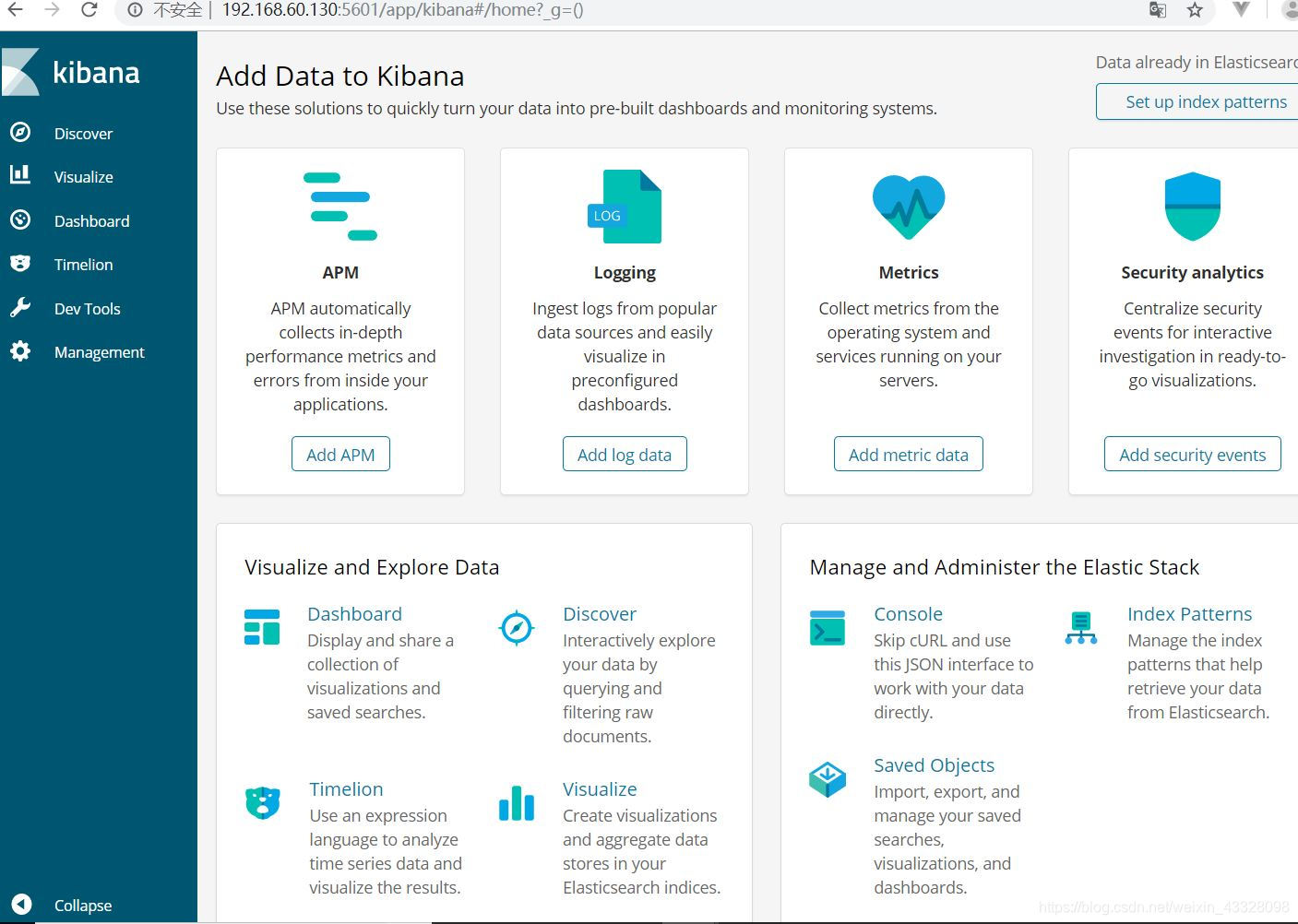Click the browser bookmark star
This screenshot has width=1298, height=924.
[x=1195, y=11]
